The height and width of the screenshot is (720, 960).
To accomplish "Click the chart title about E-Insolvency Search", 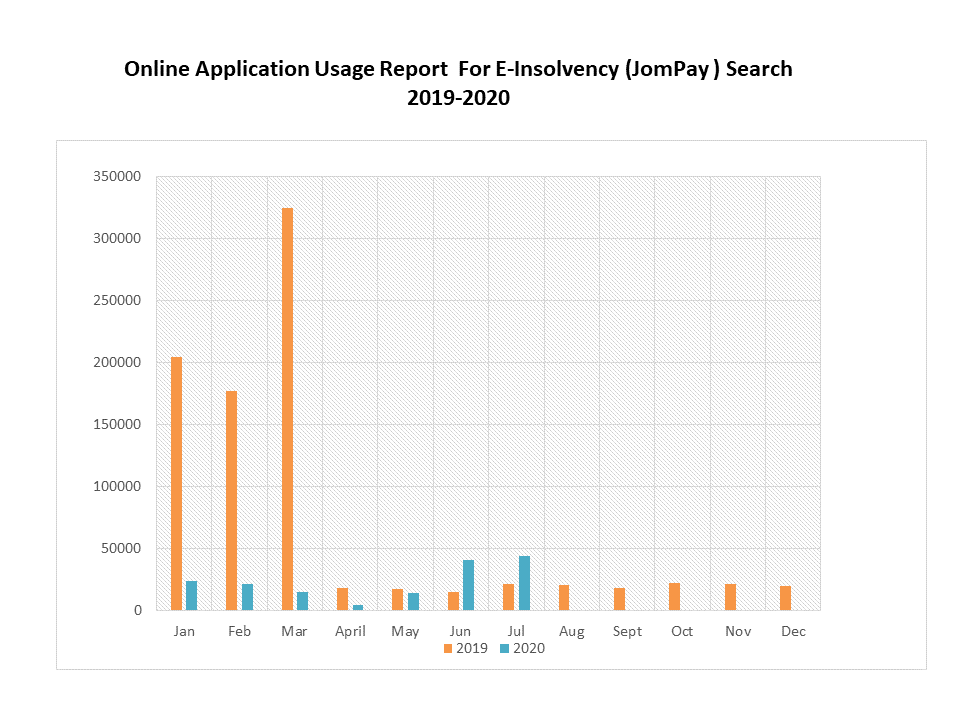I will pos(458,83).
